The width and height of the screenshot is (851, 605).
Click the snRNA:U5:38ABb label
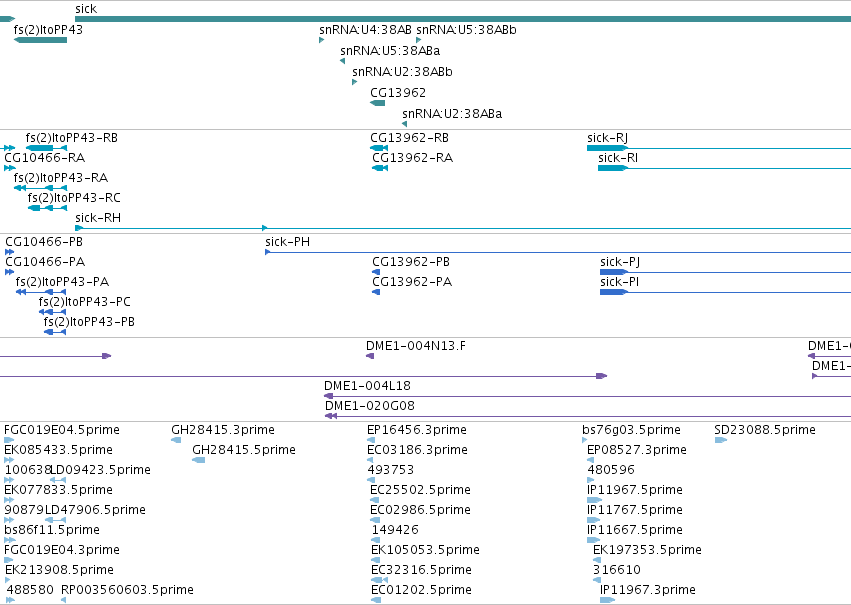tap(466, 29)
